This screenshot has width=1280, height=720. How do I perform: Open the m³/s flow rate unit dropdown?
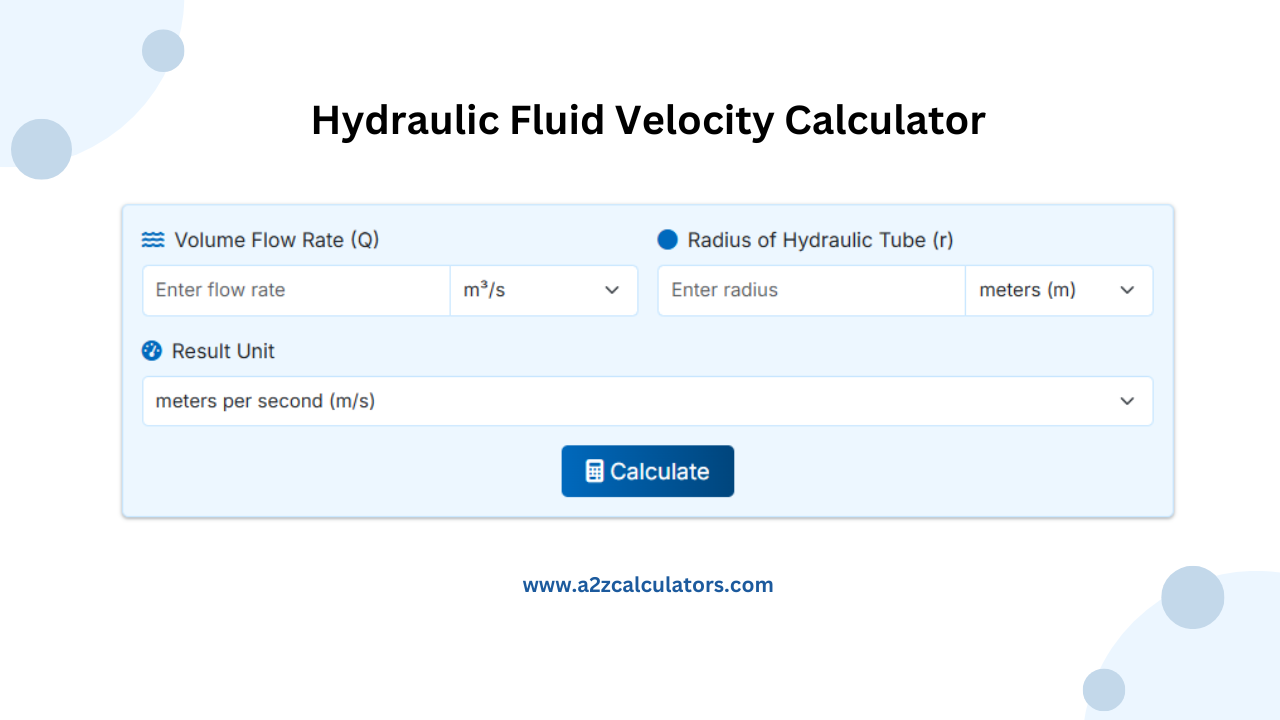(544, 290)
